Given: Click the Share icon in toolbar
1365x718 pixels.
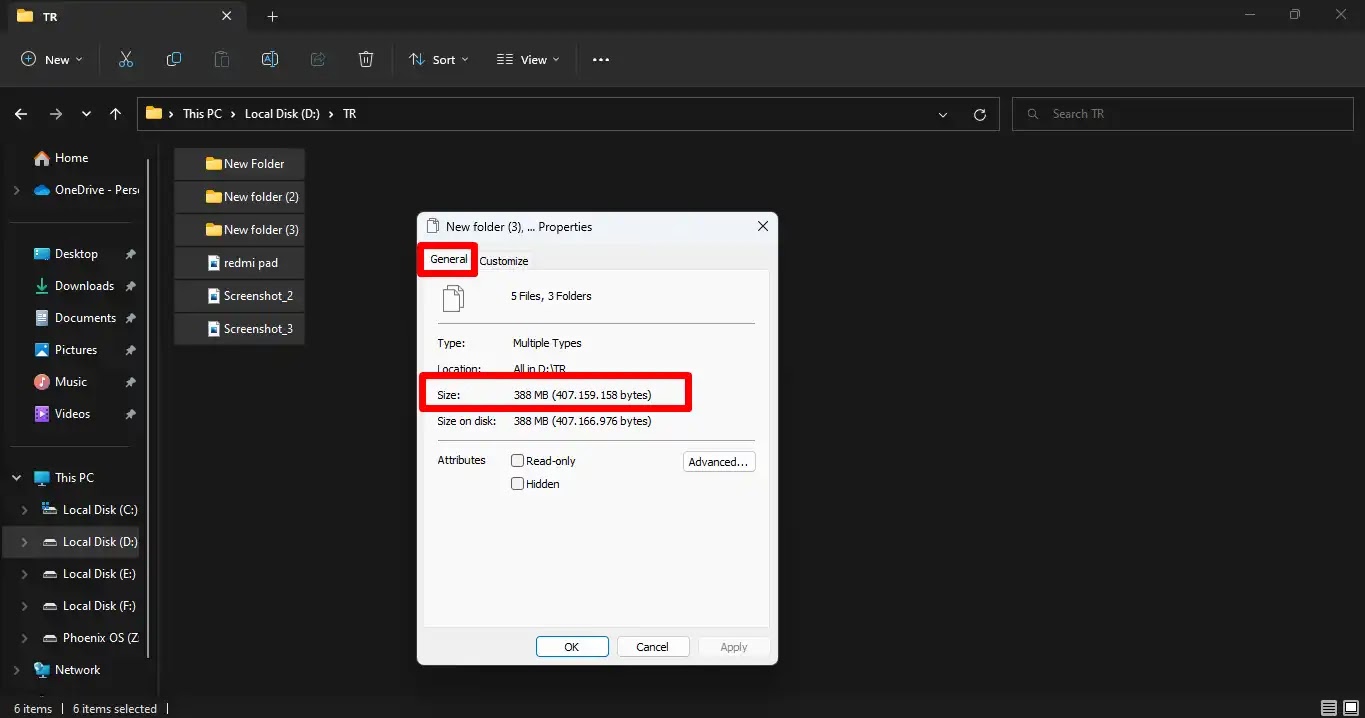Looking at the screenshot, I should [x=318, y=59].
